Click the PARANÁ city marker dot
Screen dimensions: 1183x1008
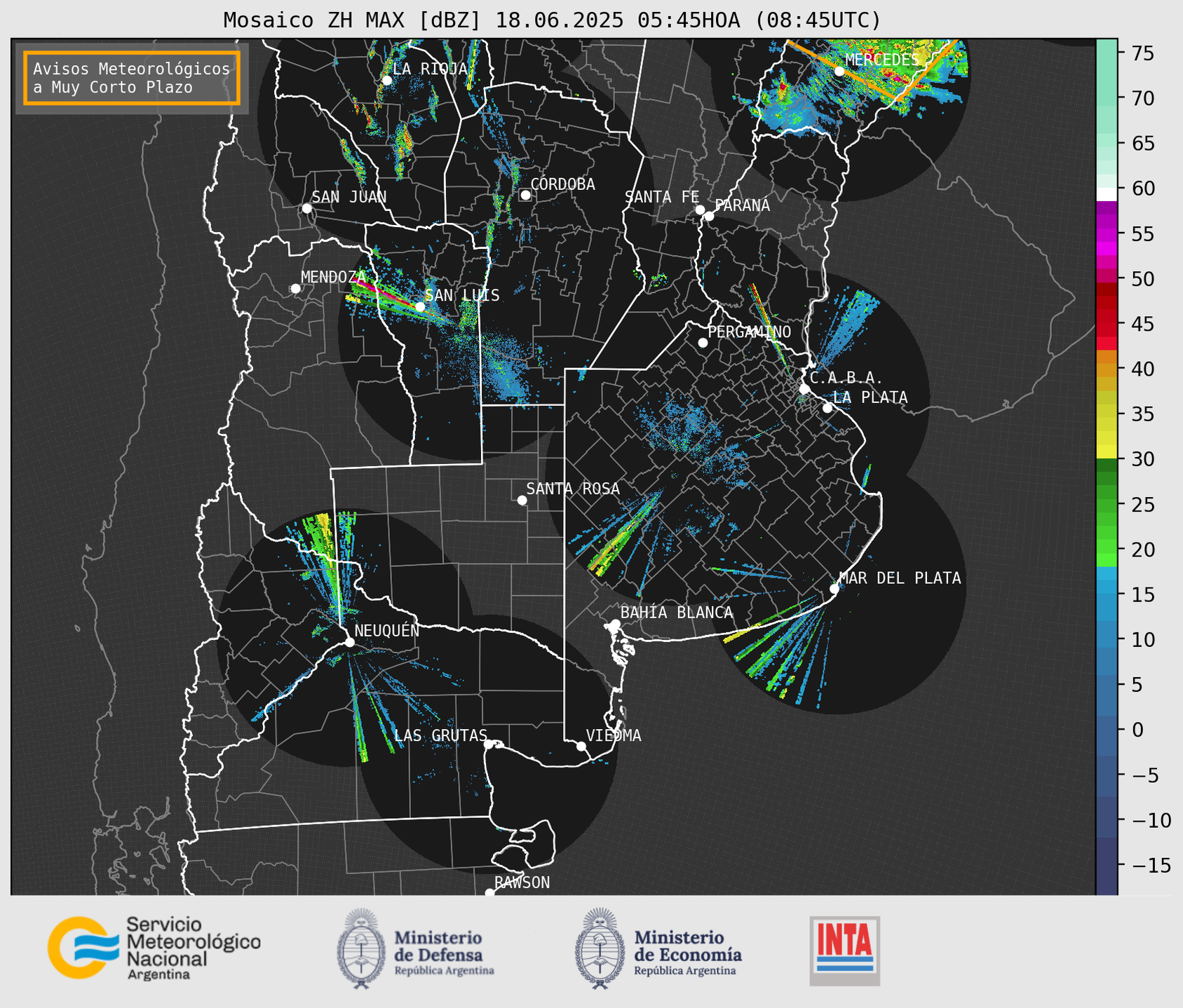click(x=709, y=216)
